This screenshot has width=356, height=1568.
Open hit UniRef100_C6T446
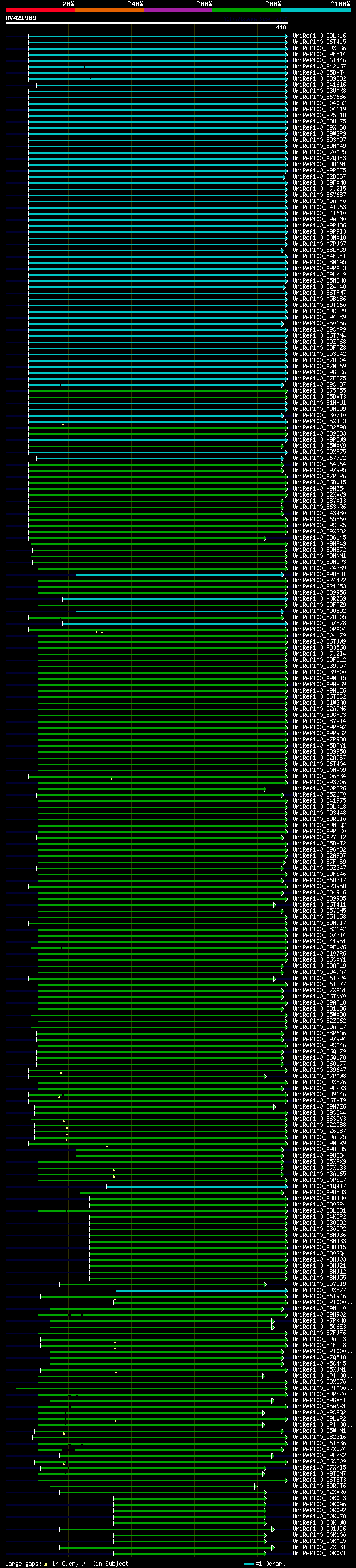(x=319, y=60)
